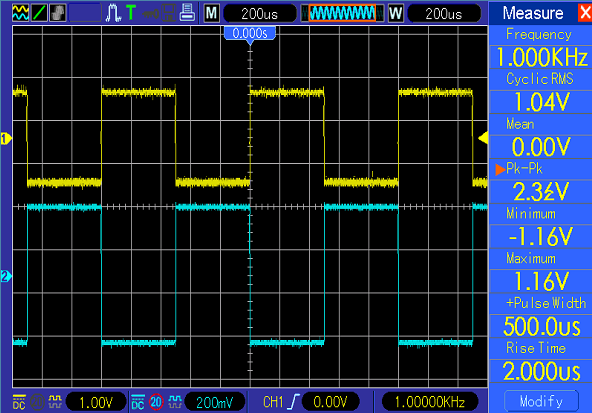
Task: Select the green diagonal line vector icon
Action: (x=39, y=13)
